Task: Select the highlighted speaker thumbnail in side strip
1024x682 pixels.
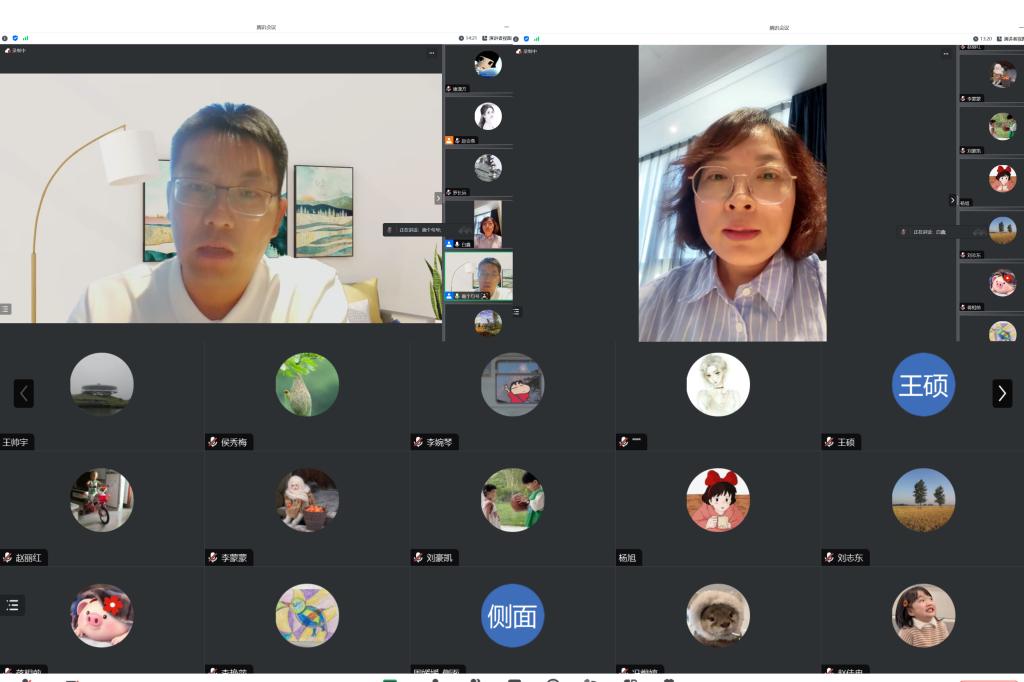Action: point(479,275)
